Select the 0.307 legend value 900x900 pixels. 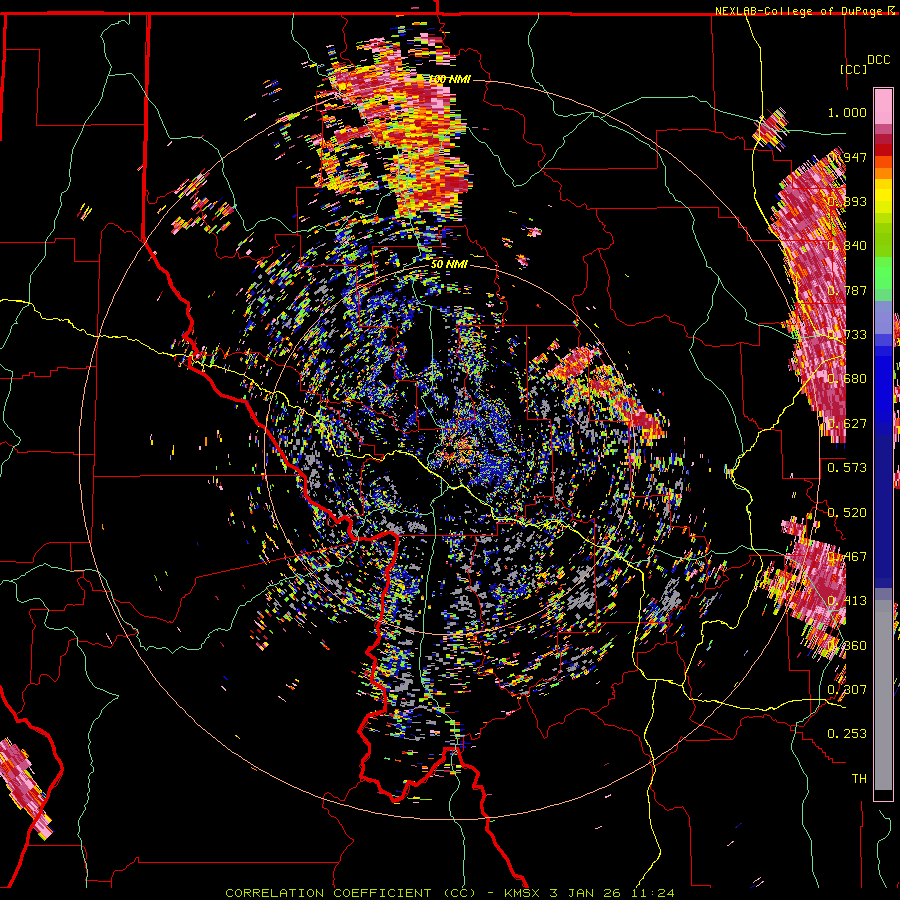point(847,690)
